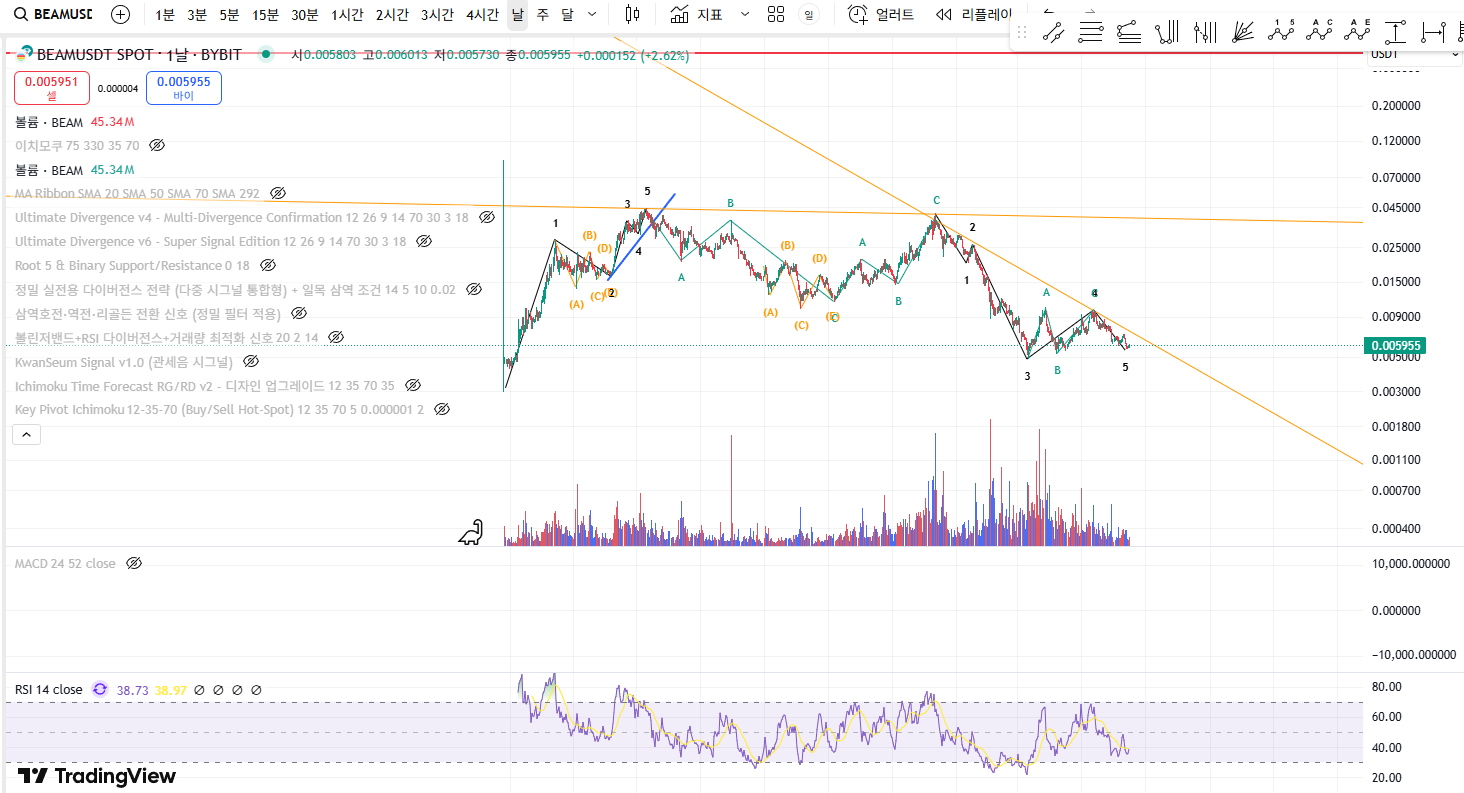Click the purple RSI refresh icon
1464x793 pixels.
tap(99, 690)
